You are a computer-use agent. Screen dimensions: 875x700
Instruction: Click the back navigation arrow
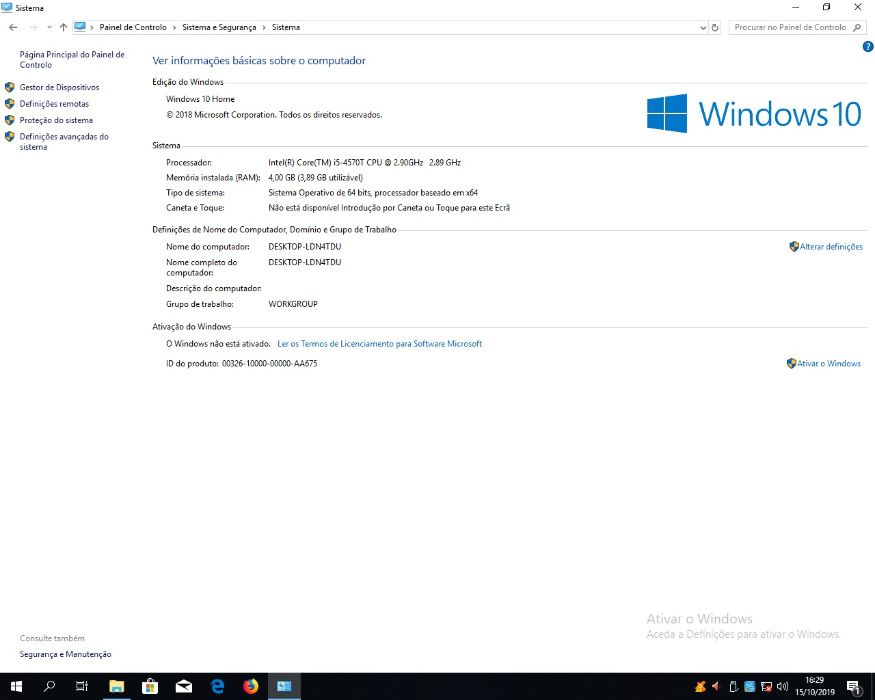(x=13, y=27)
